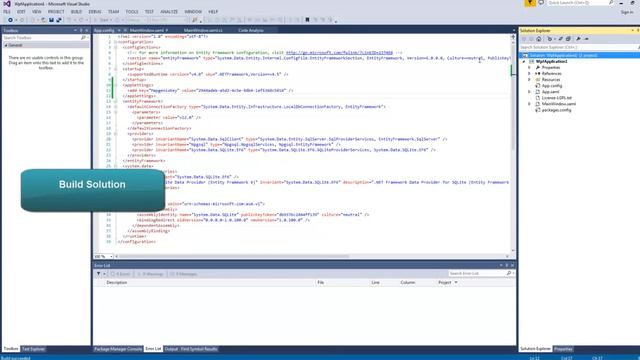Viewport: 640px width, 360px height.
Task: Toggle the Messages filter in Error List
Action: (184, 274)
